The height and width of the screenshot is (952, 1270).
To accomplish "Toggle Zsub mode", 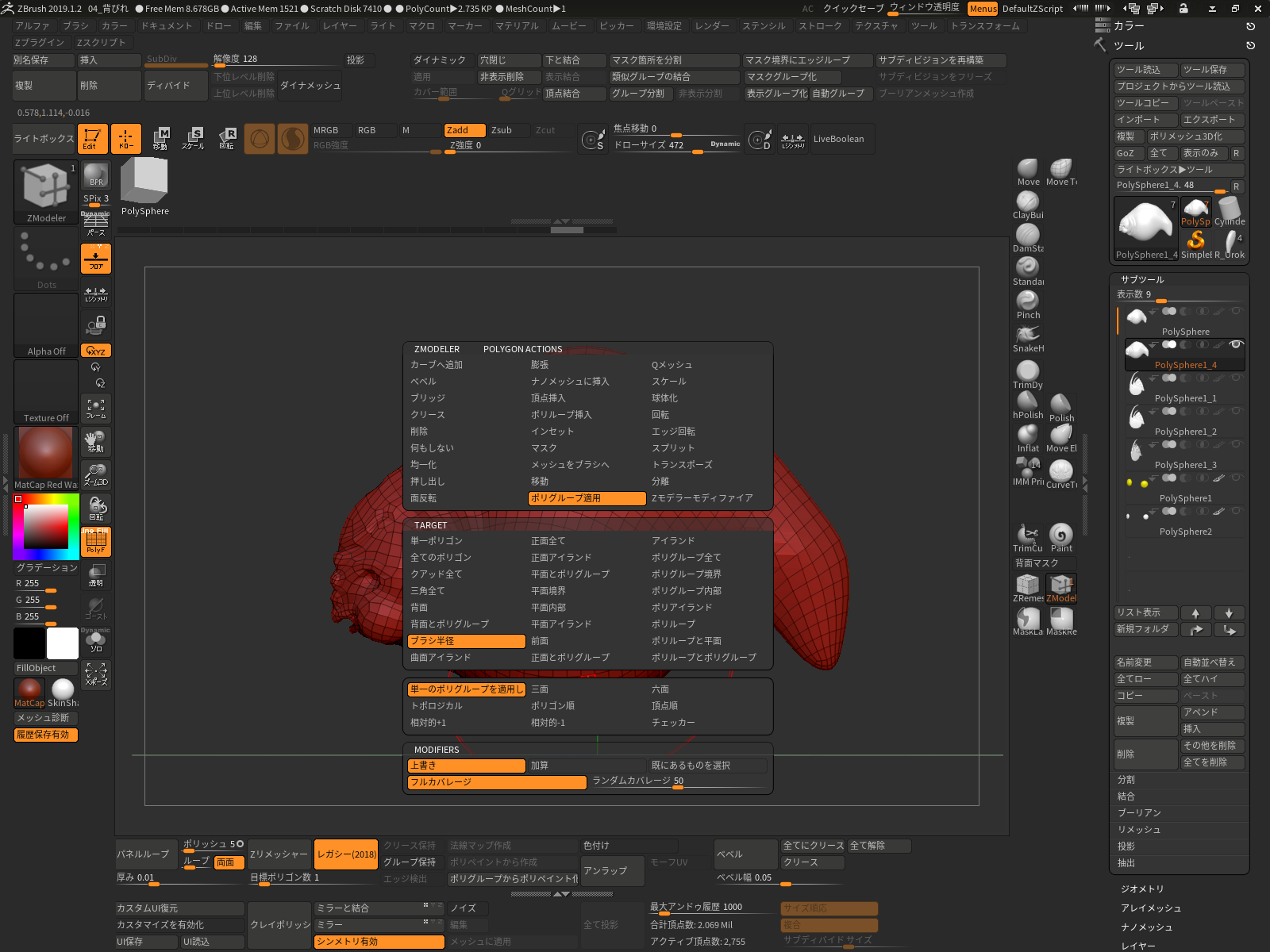I will (508, 130).
